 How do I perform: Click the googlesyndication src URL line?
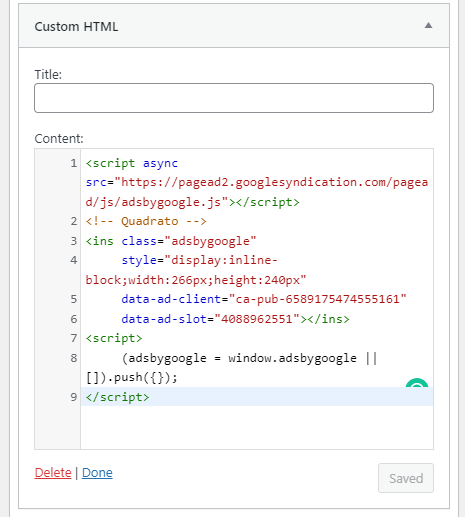[x=257, y=183]
